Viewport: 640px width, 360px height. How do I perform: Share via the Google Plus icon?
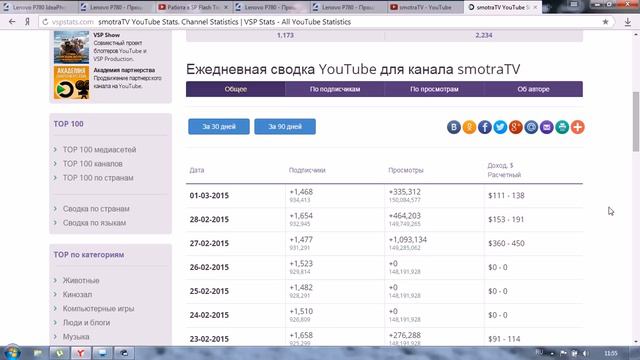pyautogui.click(x=516, y=127)
